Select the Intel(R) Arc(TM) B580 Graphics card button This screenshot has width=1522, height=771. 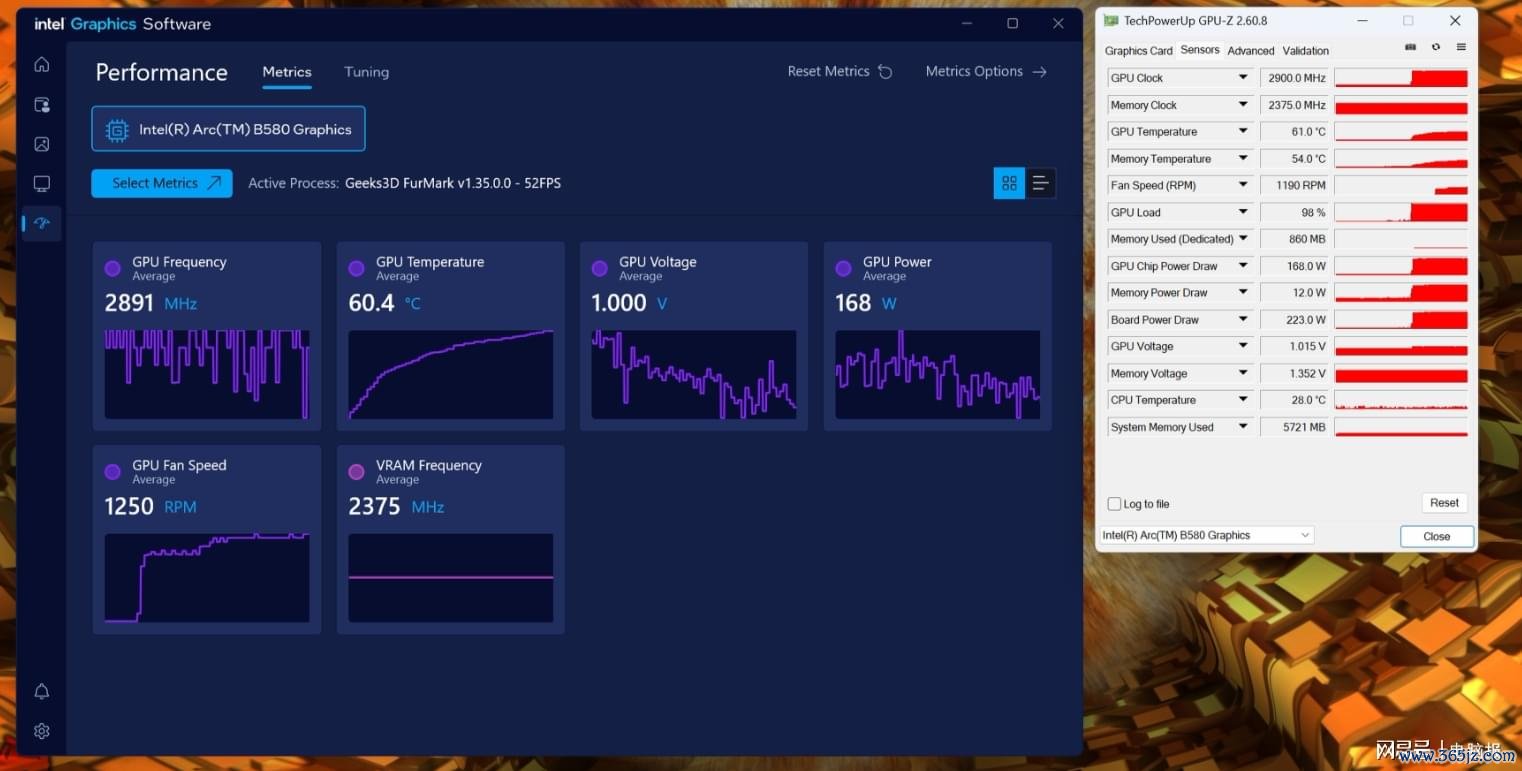[228, 129]
